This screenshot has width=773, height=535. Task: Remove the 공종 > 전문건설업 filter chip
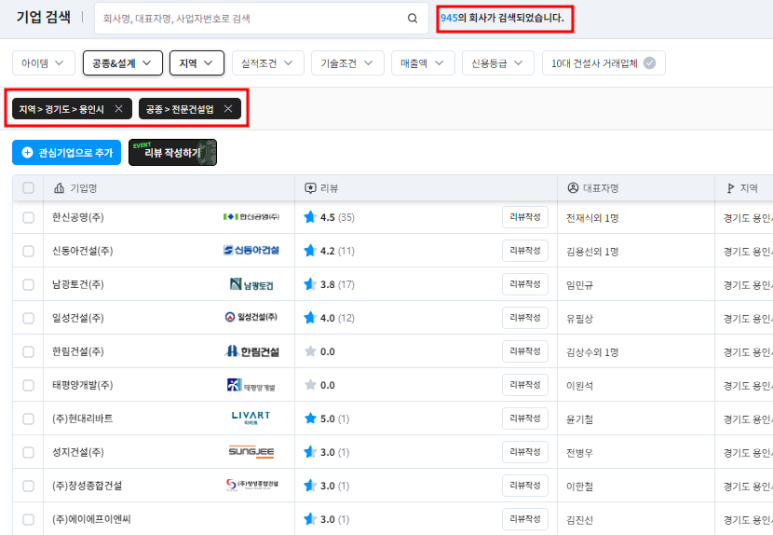tap(228, 108)
